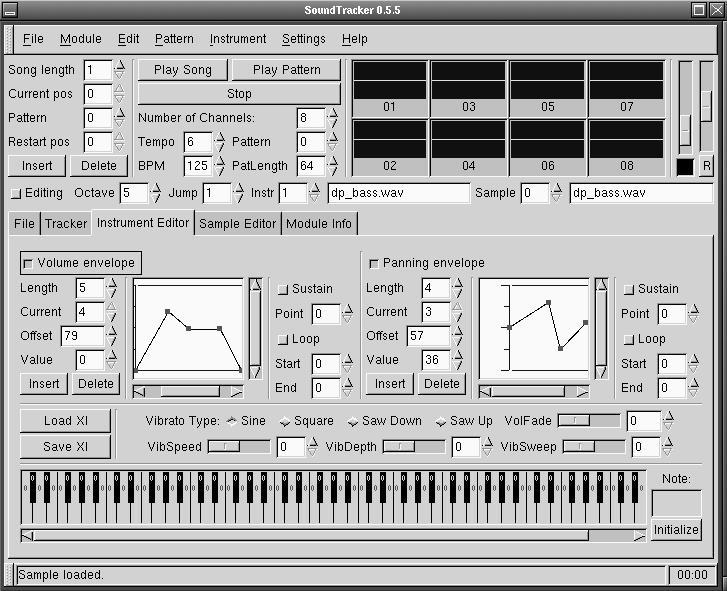This screenshot has width=727, height=591.
Task: Click the Octave spinner arrows
Action: [155, 193]
